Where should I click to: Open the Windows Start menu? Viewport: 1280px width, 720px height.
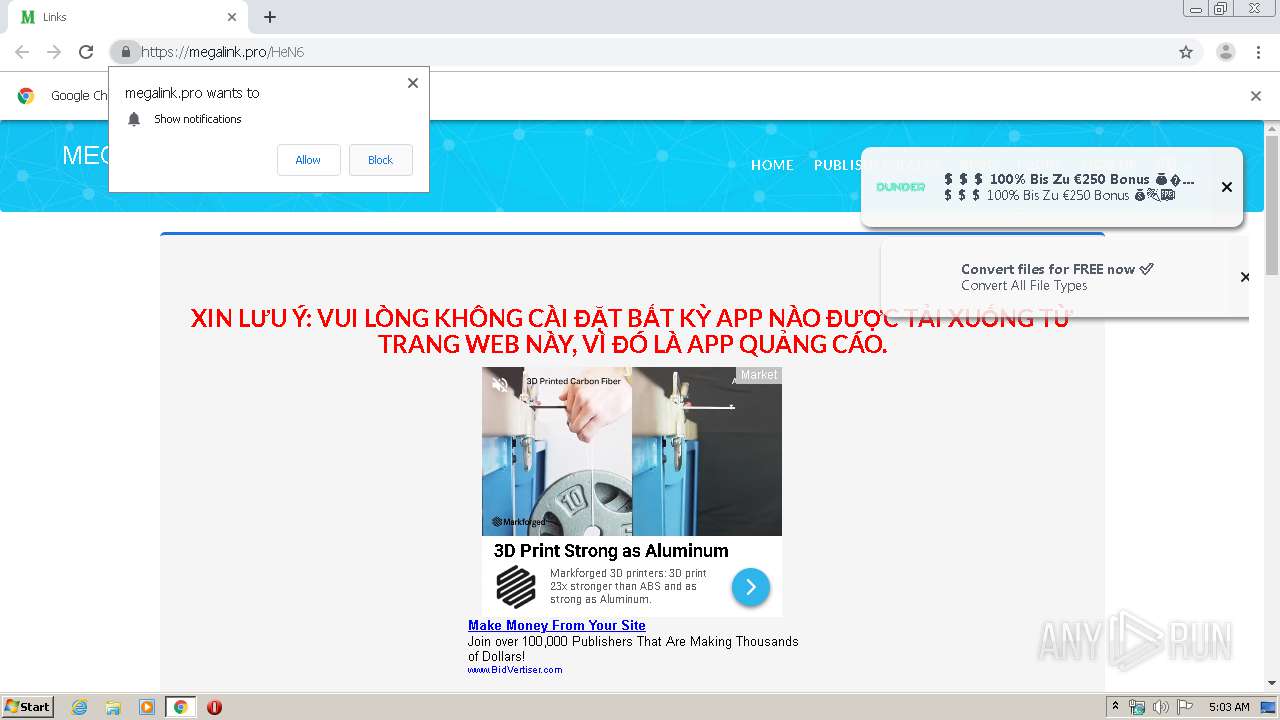pos(28,707)
